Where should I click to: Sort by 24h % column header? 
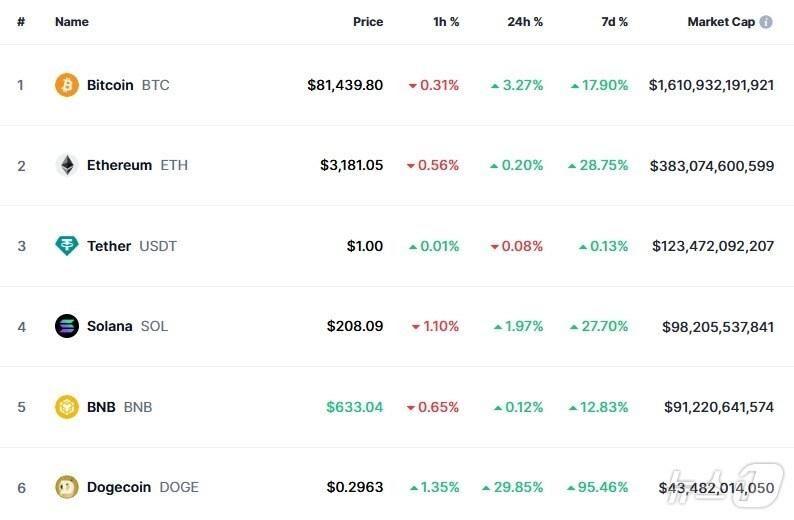(525, 22)
